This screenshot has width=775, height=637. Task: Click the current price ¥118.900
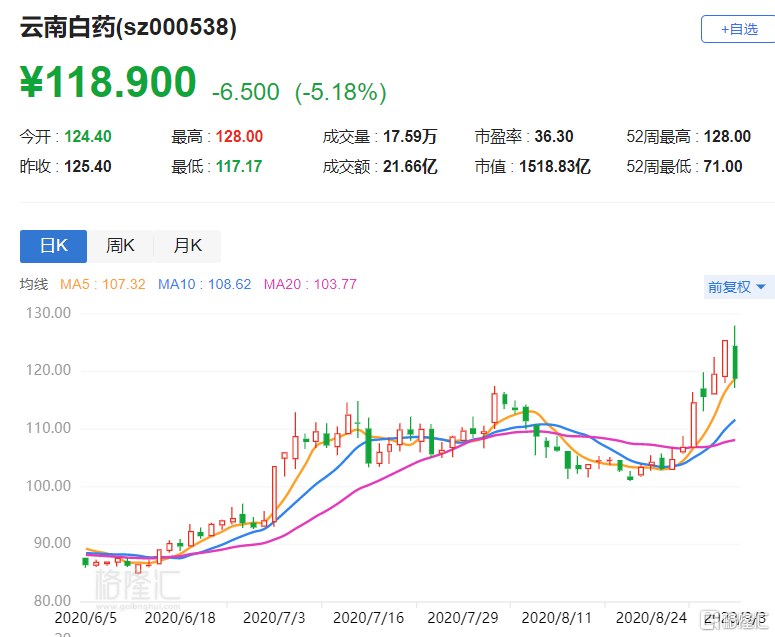[x=108, y=82]
